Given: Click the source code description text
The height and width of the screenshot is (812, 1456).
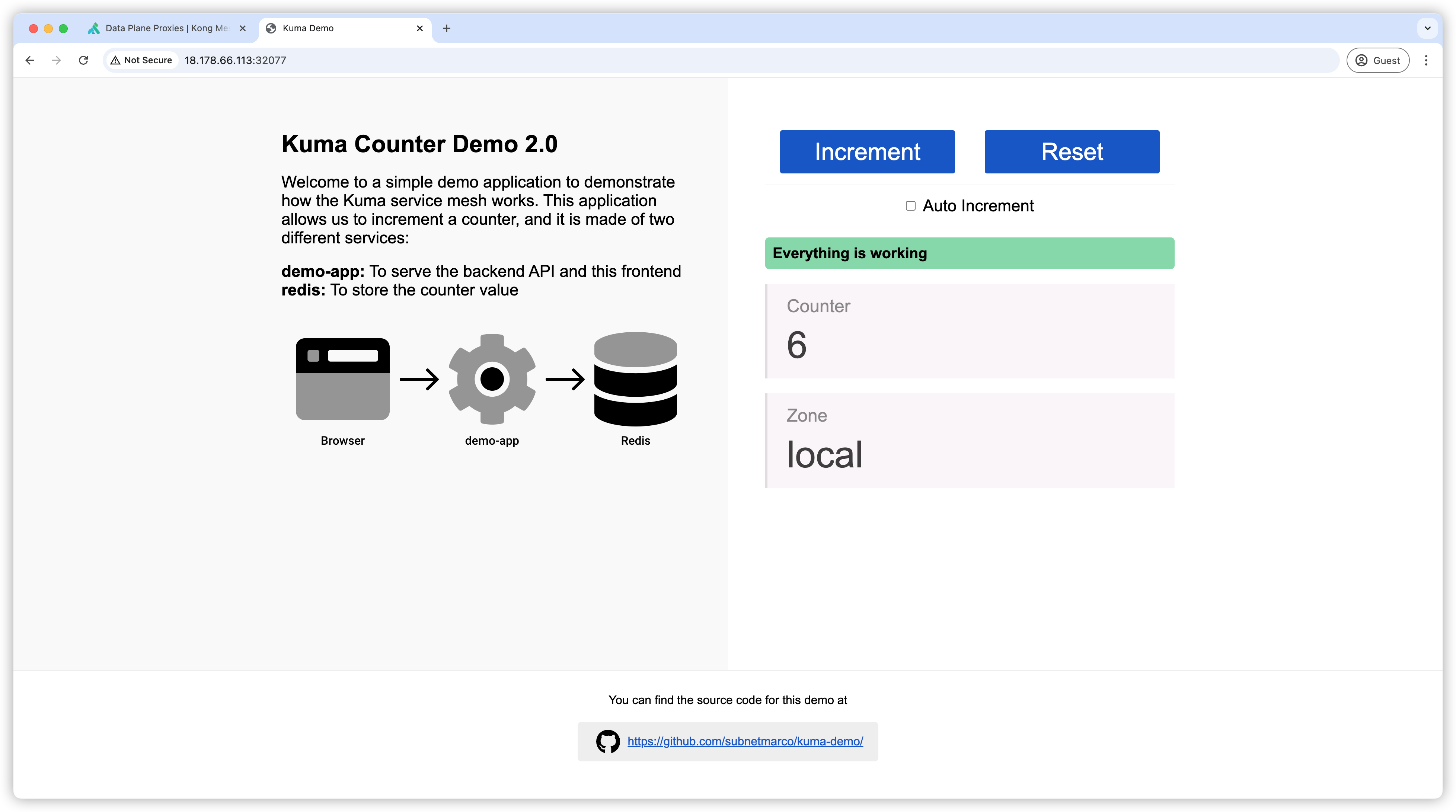Looking at the screenshot, I should tap(727, 700).
